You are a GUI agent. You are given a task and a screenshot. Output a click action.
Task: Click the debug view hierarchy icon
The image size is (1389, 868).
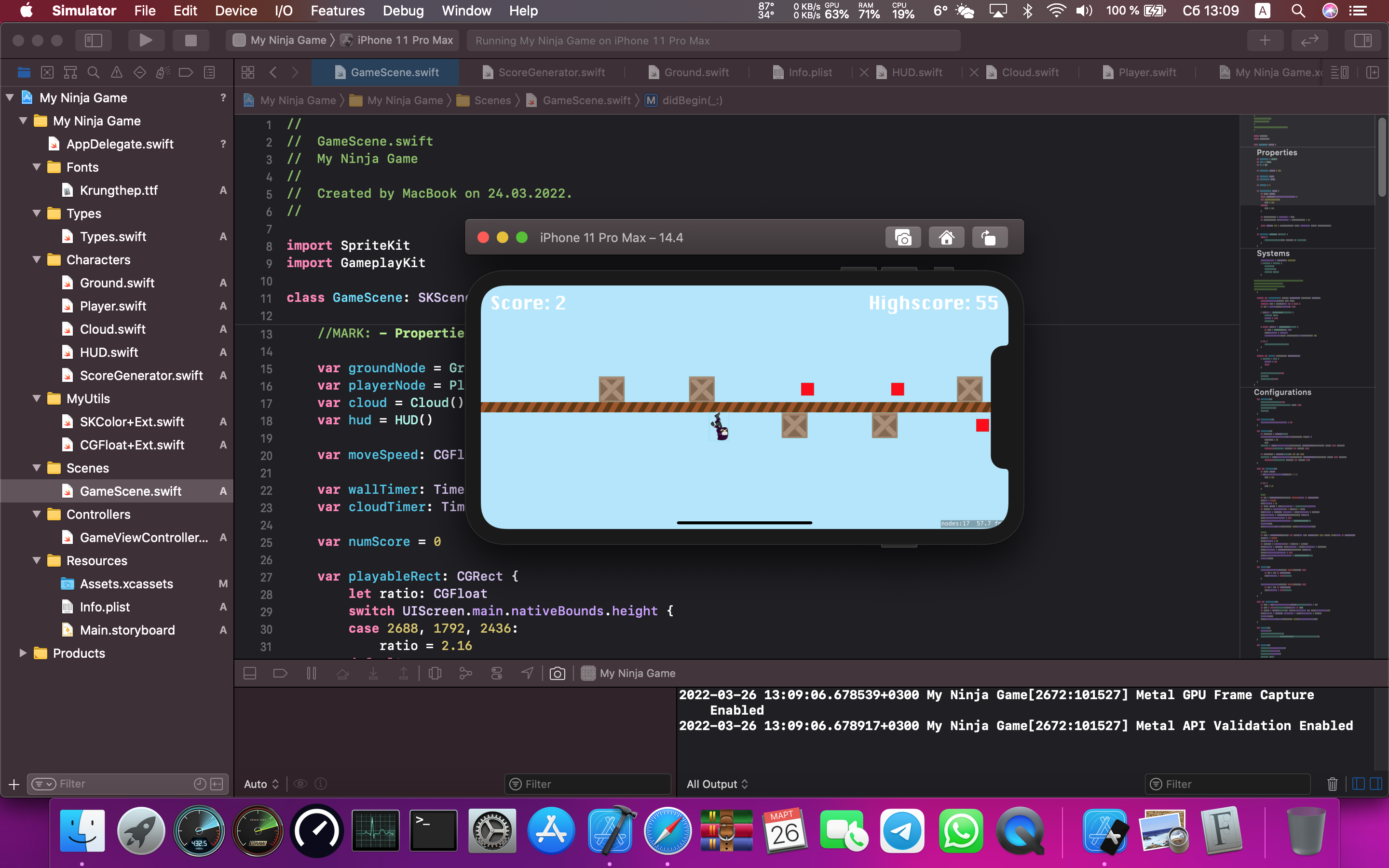pos(435,673)
